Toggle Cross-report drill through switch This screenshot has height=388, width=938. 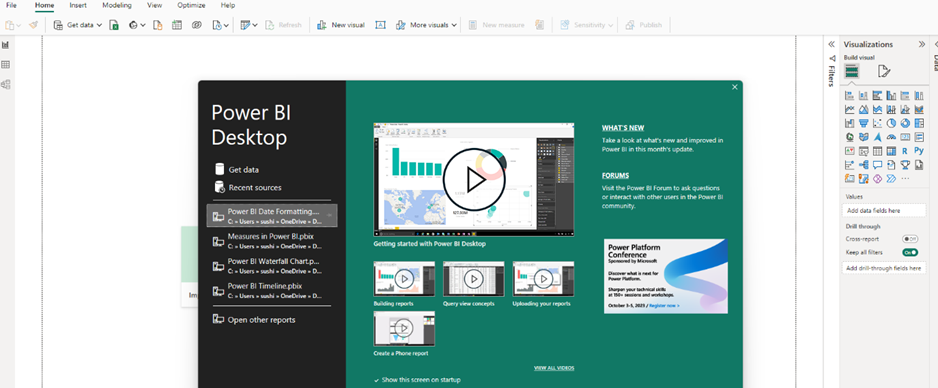tap(910, 239)
